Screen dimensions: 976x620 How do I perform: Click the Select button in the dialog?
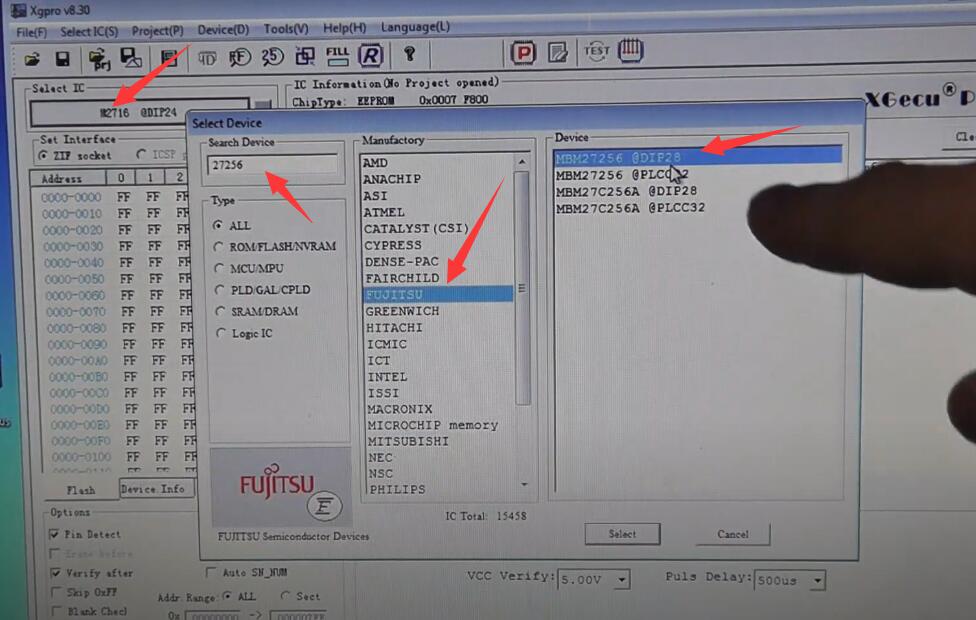tap(622, 534)
